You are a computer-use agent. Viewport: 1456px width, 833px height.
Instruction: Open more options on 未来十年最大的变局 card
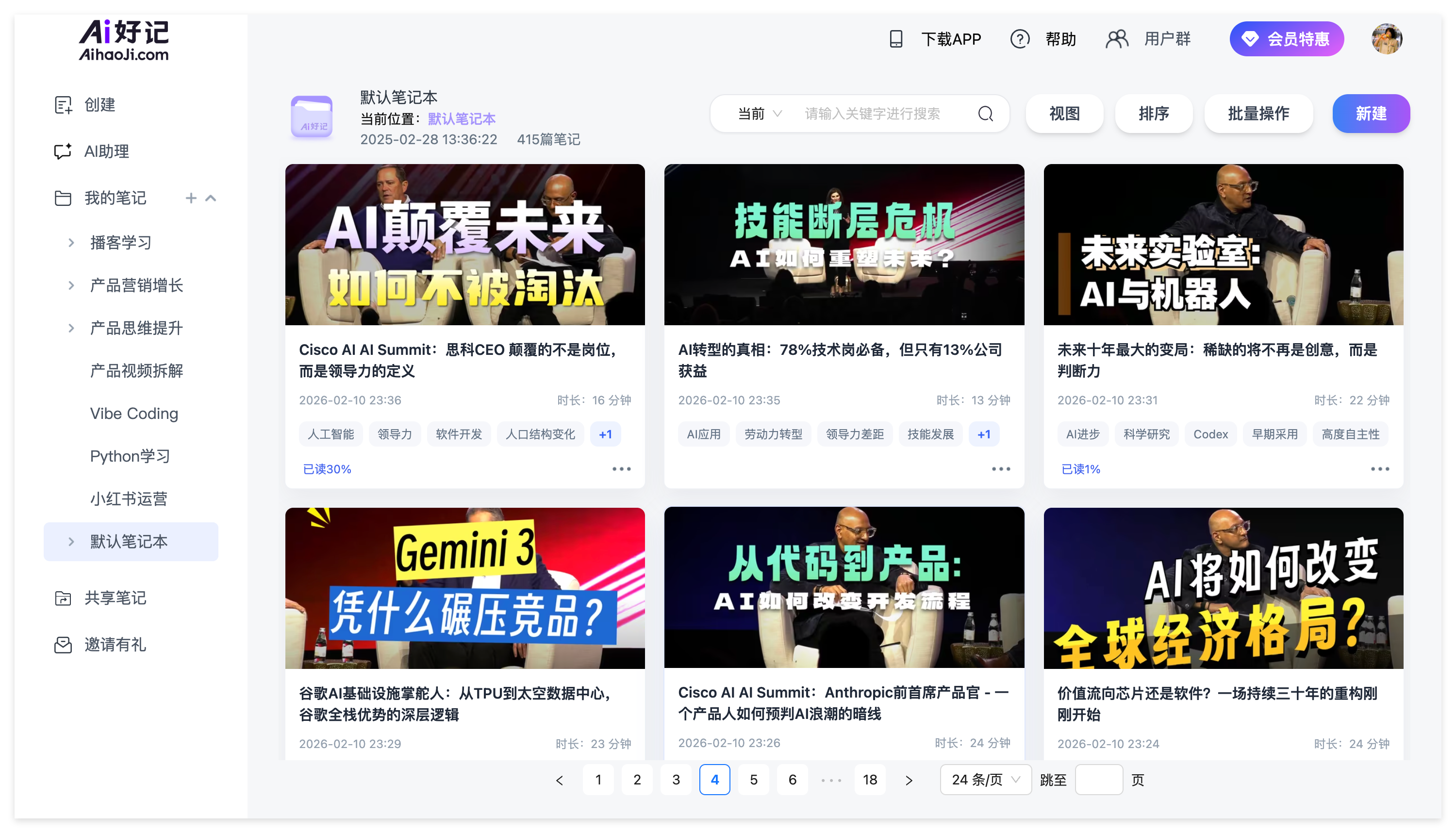1379,468
